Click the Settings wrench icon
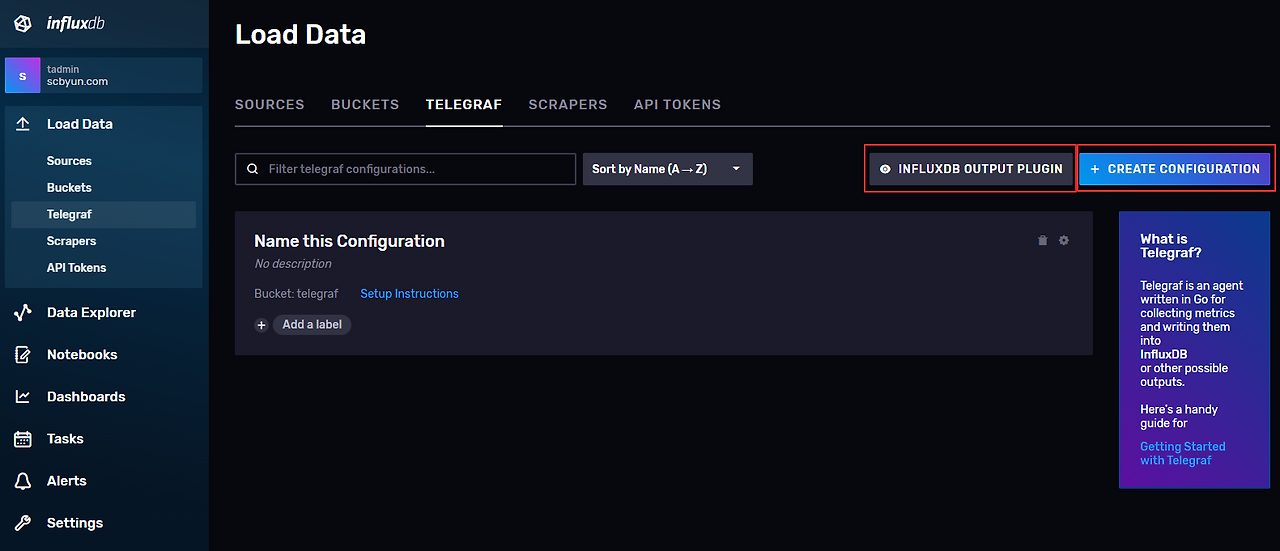The width and height of the screenshot is (1280, 551). coord(23,523)
